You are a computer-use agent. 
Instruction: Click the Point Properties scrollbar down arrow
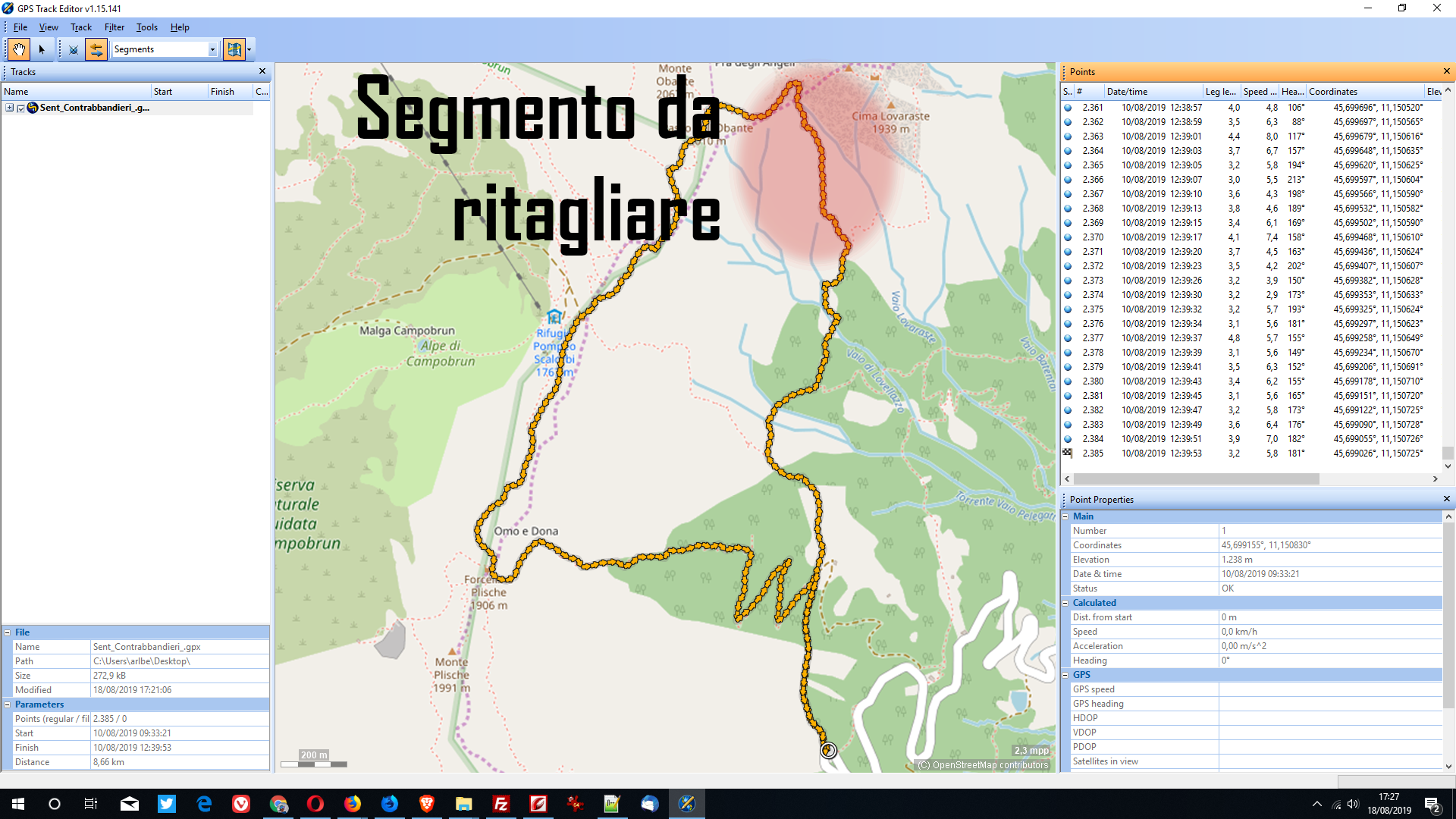[x=1448, y=767]
